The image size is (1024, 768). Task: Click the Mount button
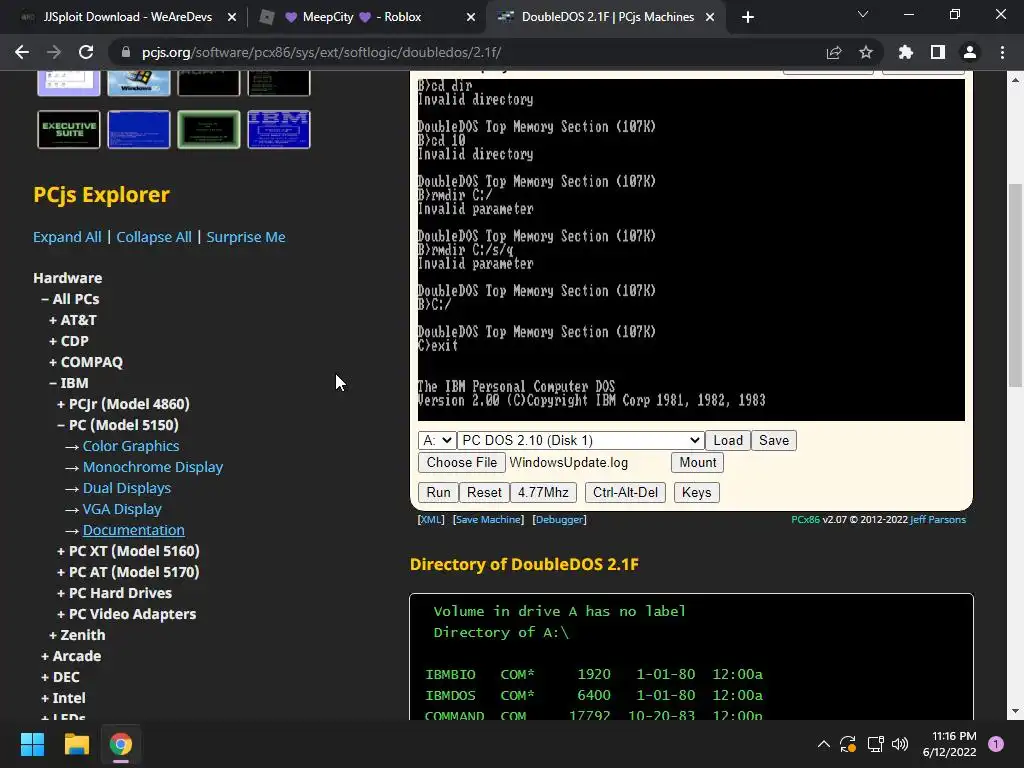(x=697, y=462)
